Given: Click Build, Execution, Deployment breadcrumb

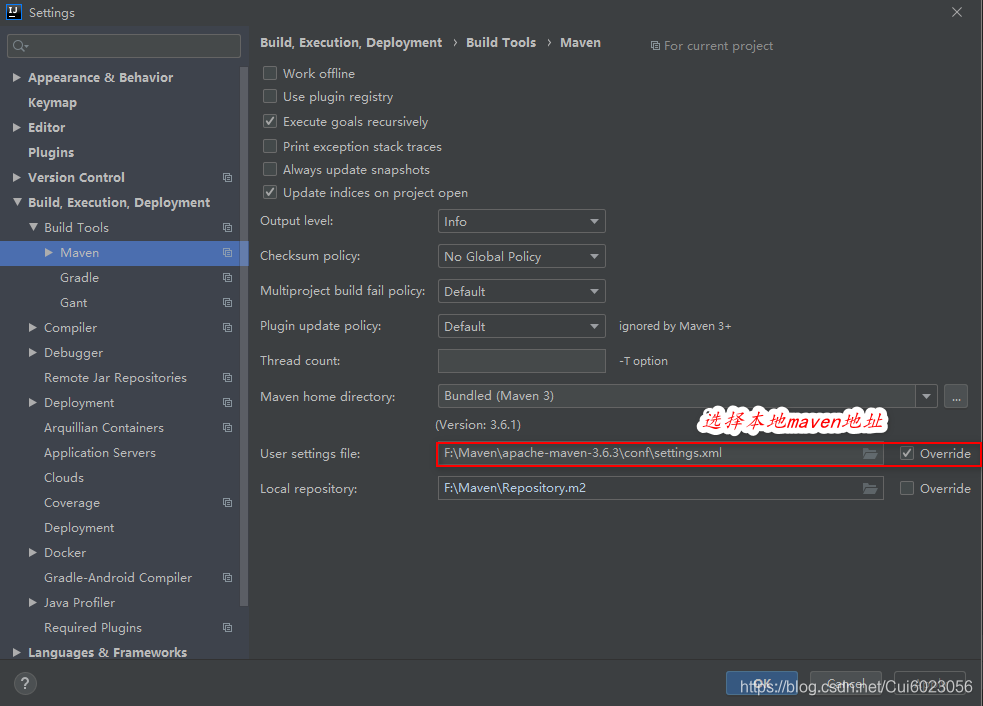Looking at the screenshot, I should (x=351, y=43).
